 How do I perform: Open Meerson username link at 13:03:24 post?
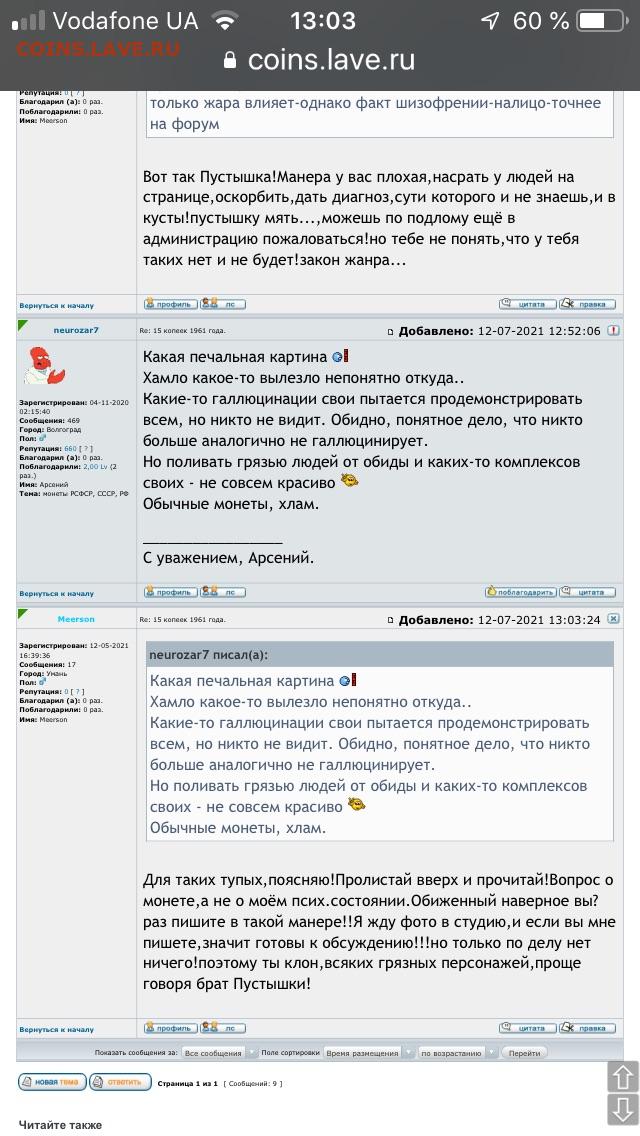pyautogui.click(x=76, y=619)
